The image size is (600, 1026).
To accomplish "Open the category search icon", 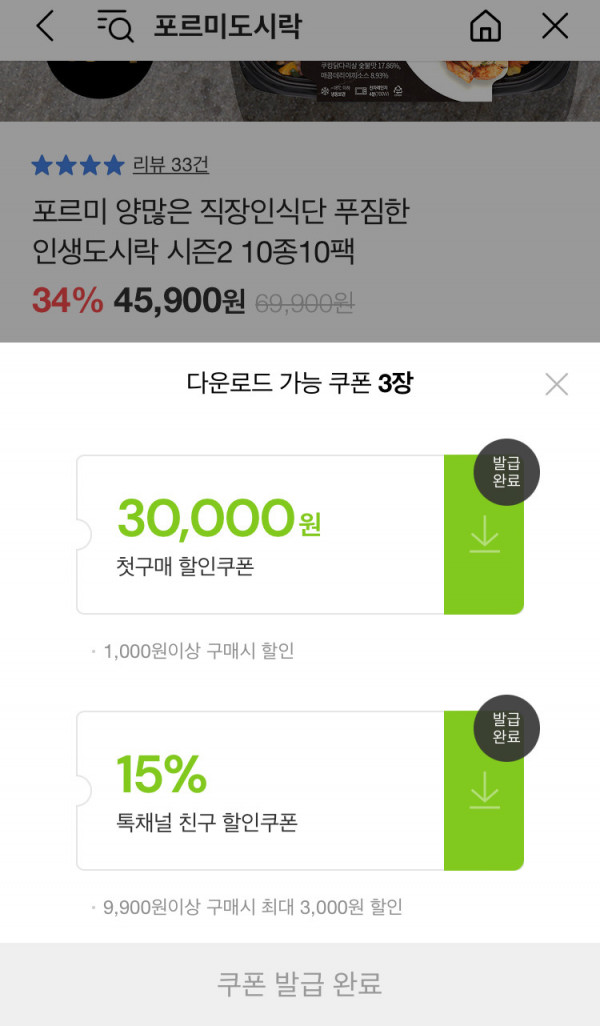I will (x=115, y=27).
